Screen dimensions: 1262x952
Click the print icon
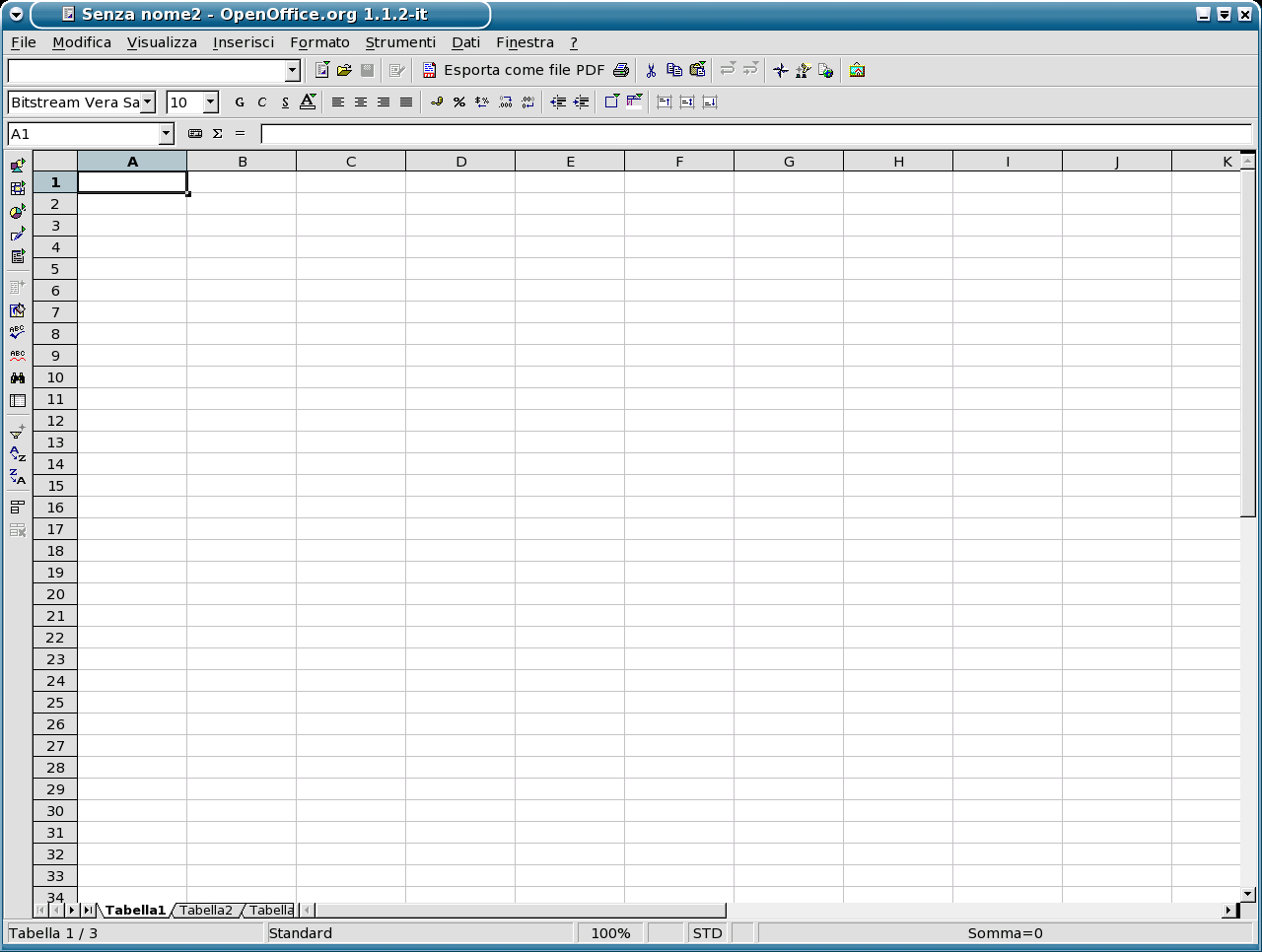click(621, 70)
